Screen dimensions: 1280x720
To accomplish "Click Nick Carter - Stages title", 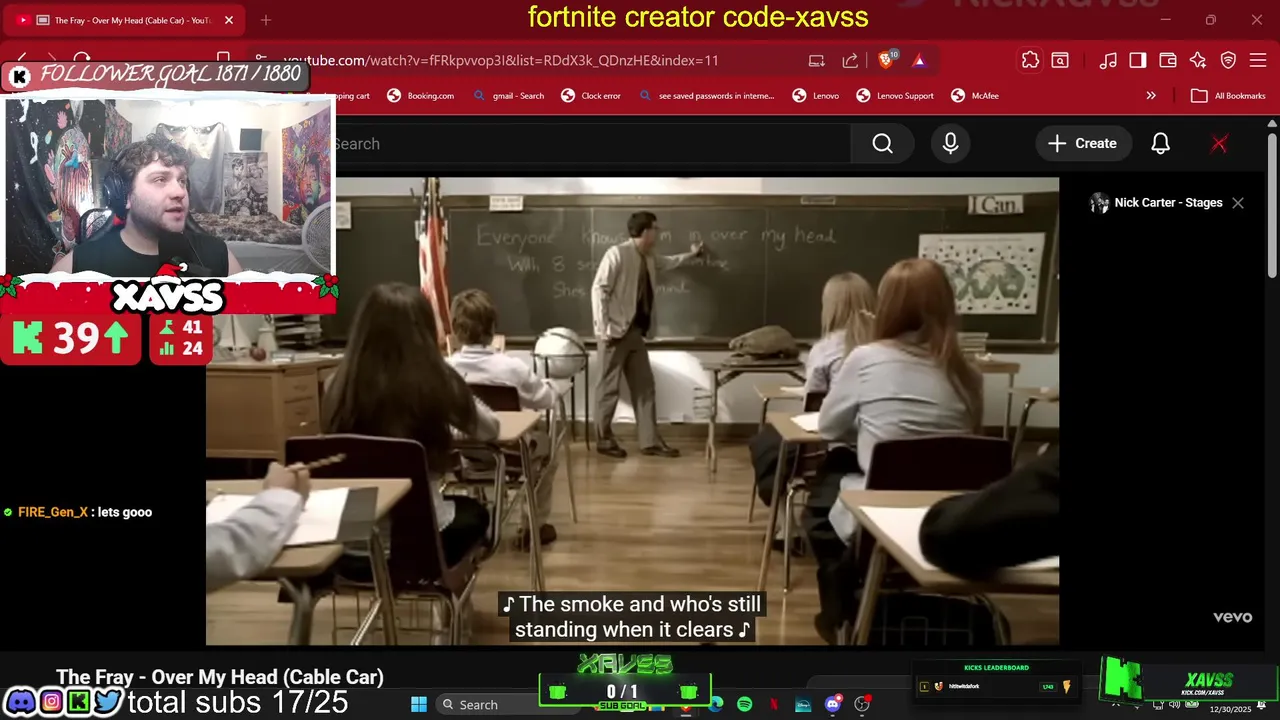I will 1168,203.
